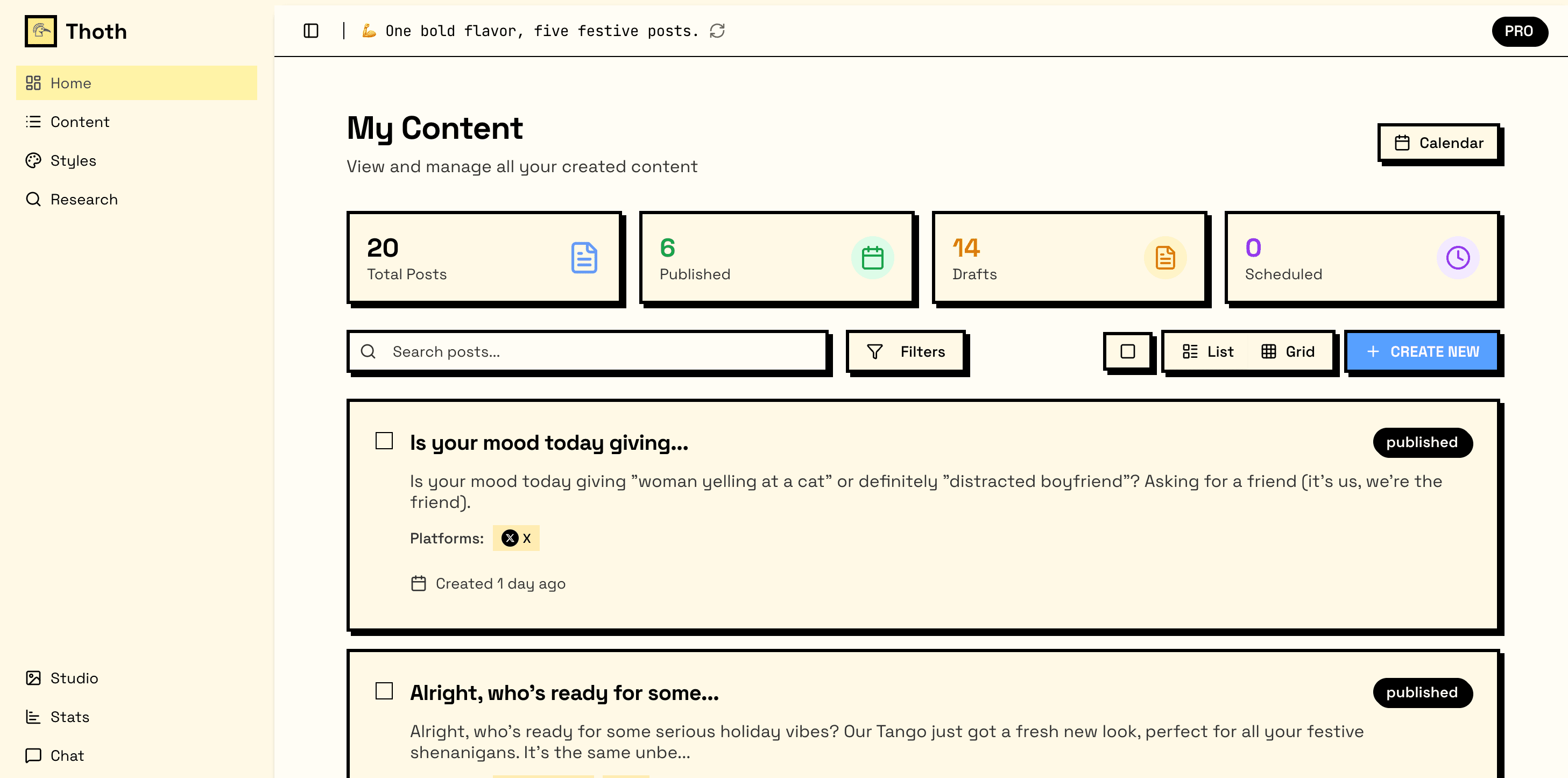This screenshot has height=778, width=1568.
Task: Click the purple Scheduled clock icon
Action: pyautogui.click(x=1458, y=258)
